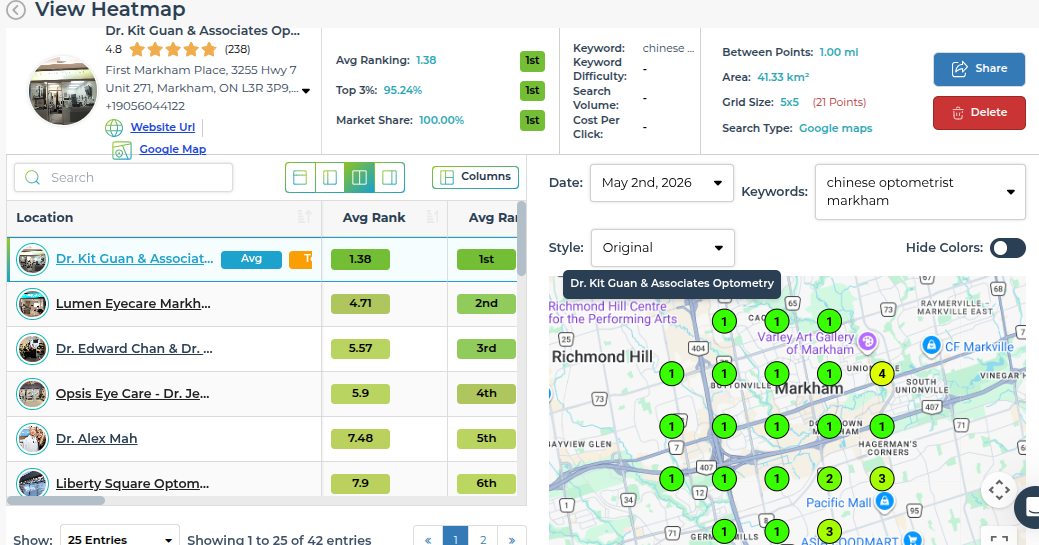The width and height of the screenshot is (1039, 545).
Task: Click the Google Map pin icon
Action: coord(121,151)
